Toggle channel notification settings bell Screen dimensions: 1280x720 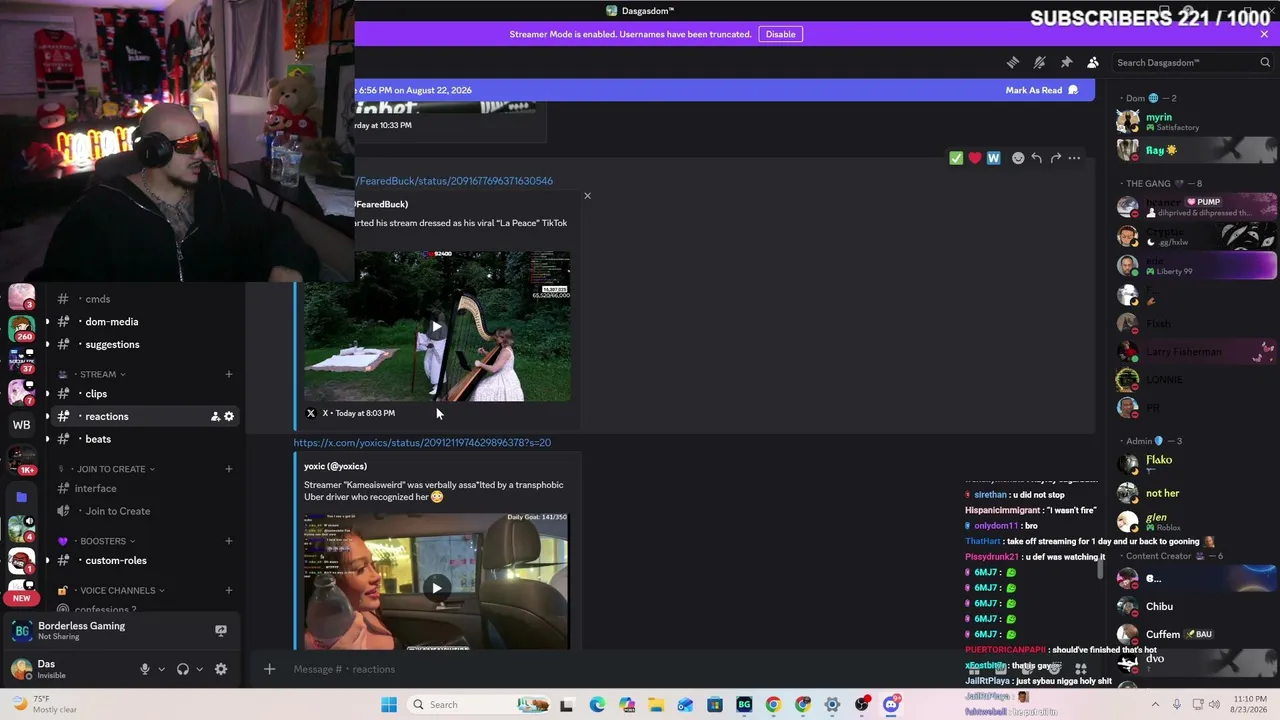pyautogui.click(x=1040, y=62)
